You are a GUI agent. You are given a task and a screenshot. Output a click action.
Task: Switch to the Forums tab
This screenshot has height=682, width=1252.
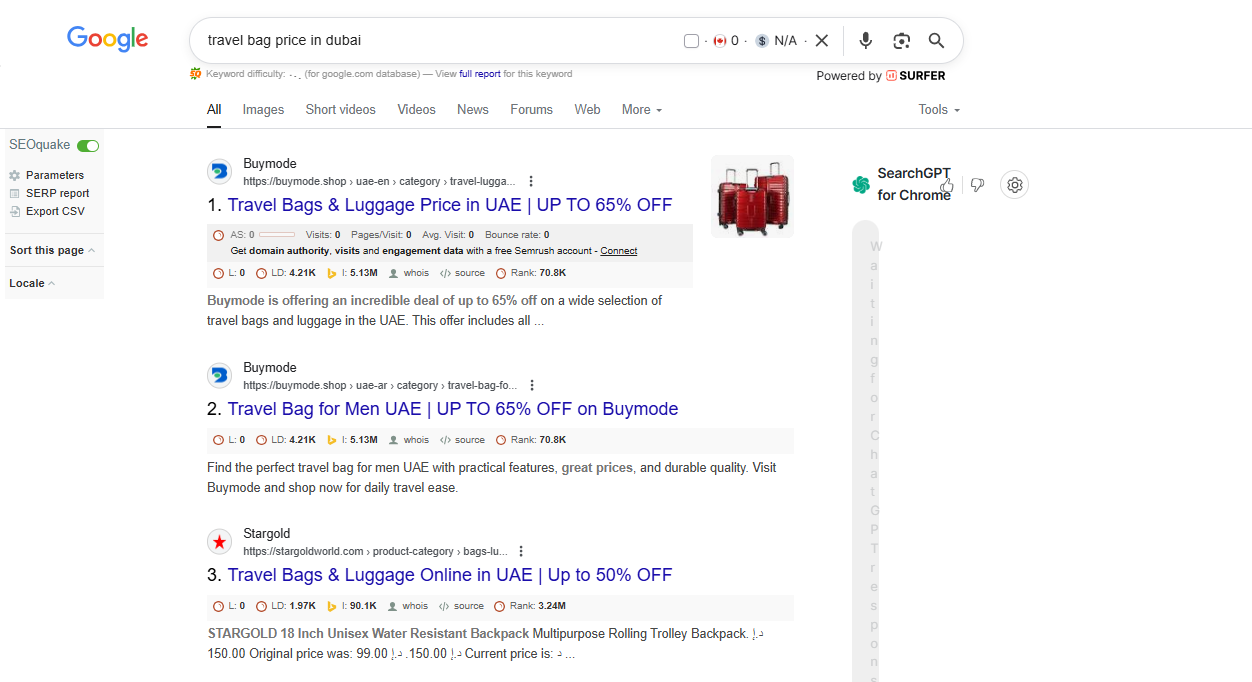(x=531, y=110)
